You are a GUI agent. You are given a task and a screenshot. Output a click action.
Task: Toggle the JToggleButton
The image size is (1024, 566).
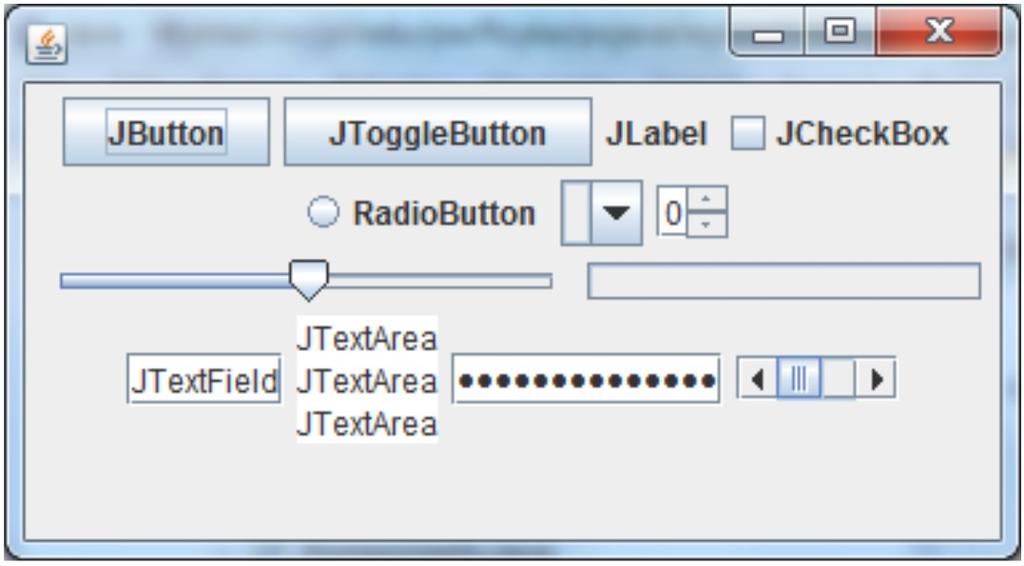click(438, 132)
